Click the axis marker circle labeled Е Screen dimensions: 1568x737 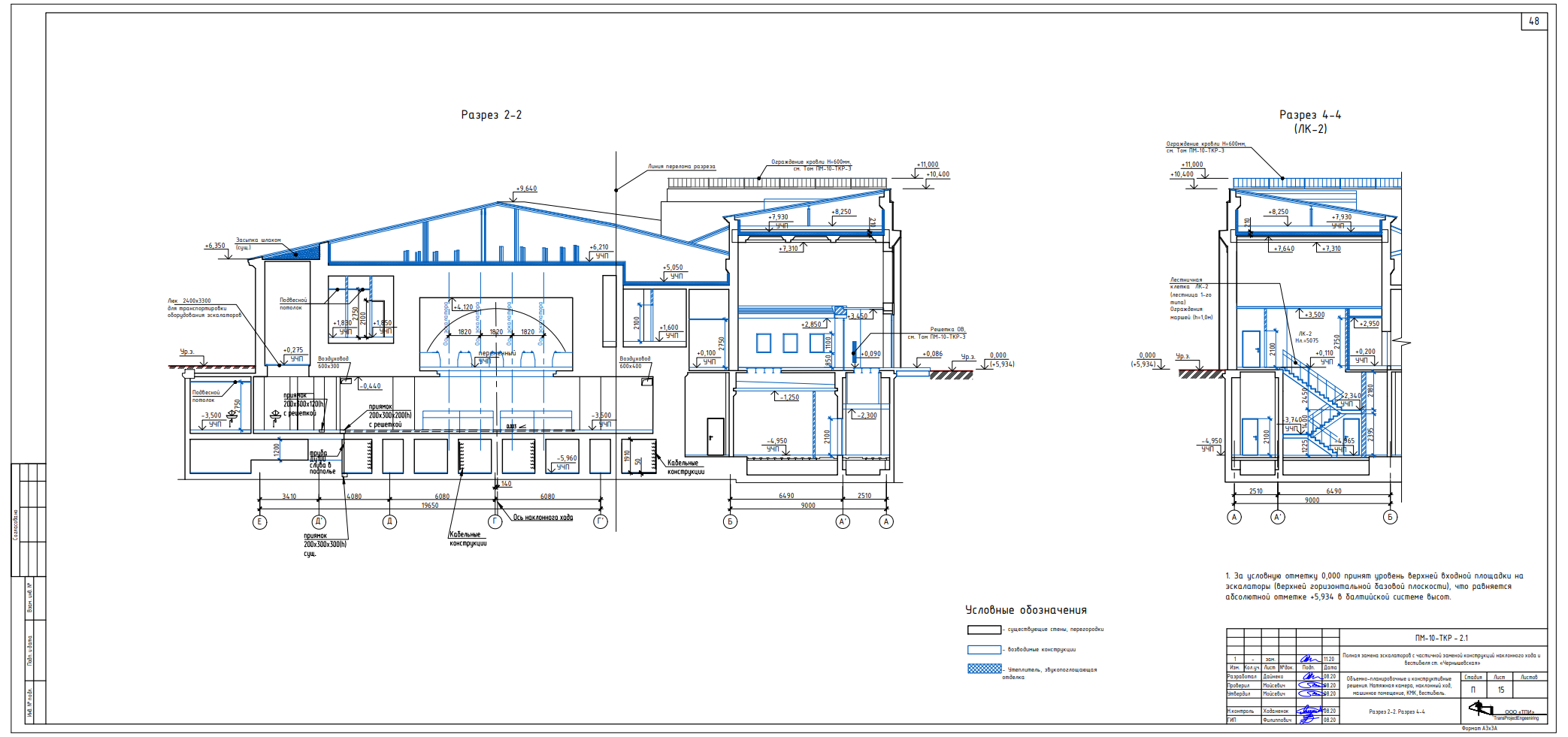click(x=260, y=521)
